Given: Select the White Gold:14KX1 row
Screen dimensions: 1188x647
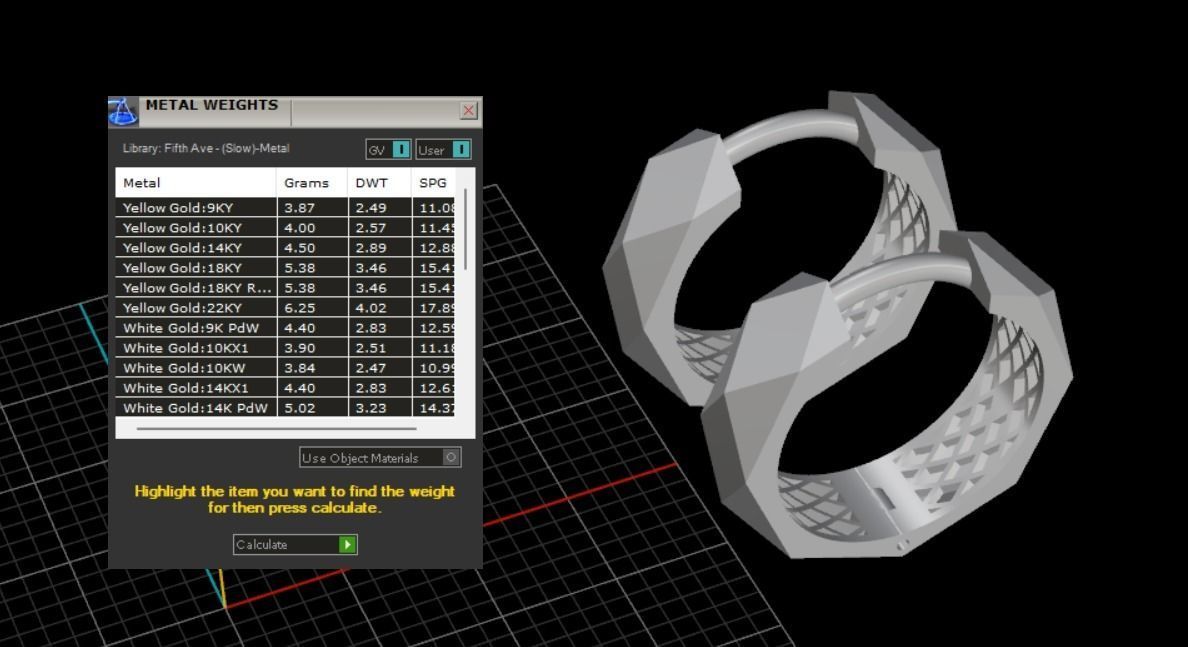Looking at the screenshot, I should tap(285, 388).
